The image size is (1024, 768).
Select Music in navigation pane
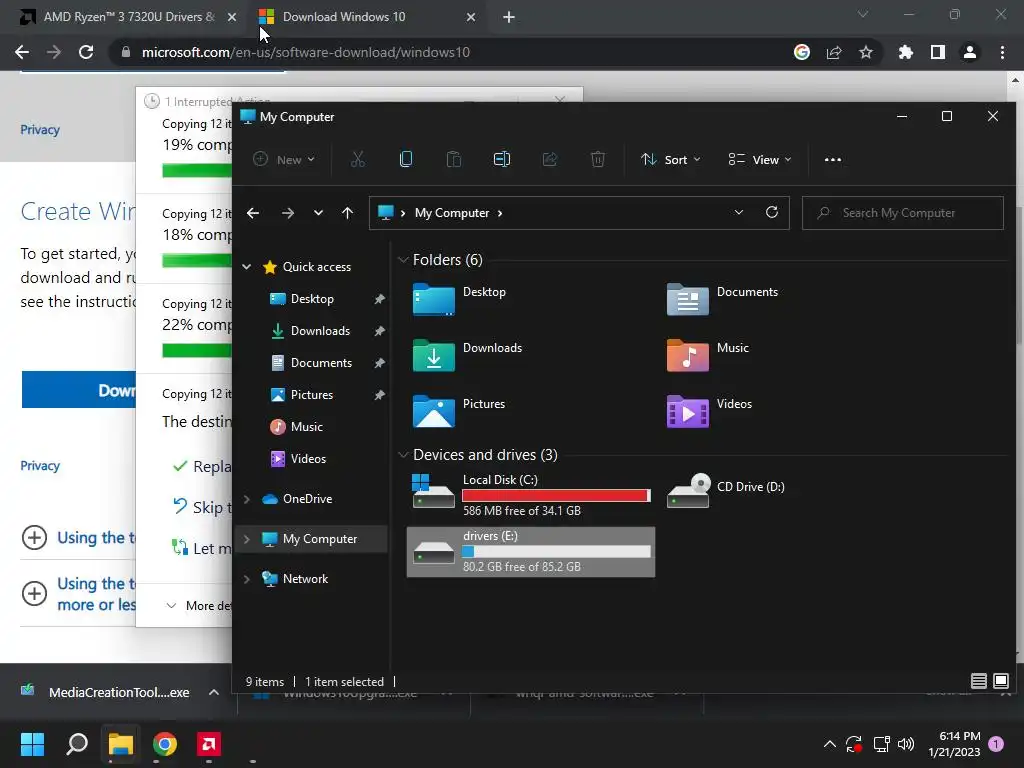tap(306, 426)
